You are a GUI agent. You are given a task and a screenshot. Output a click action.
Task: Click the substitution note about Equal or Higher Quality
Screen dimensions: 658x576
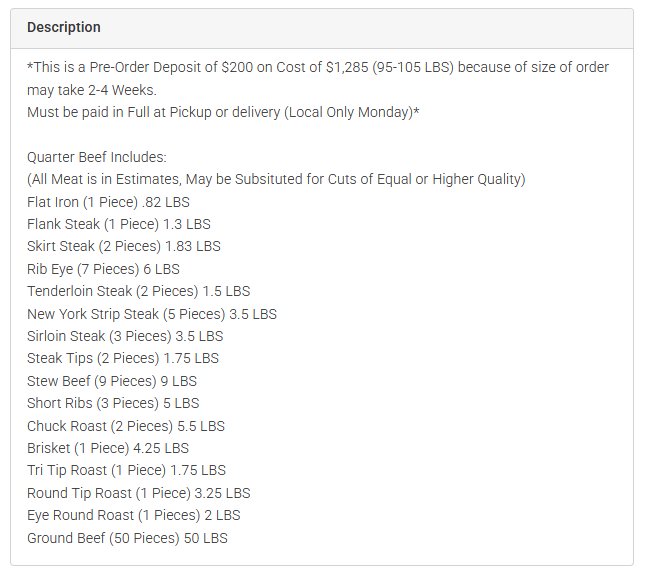point(276,179)
